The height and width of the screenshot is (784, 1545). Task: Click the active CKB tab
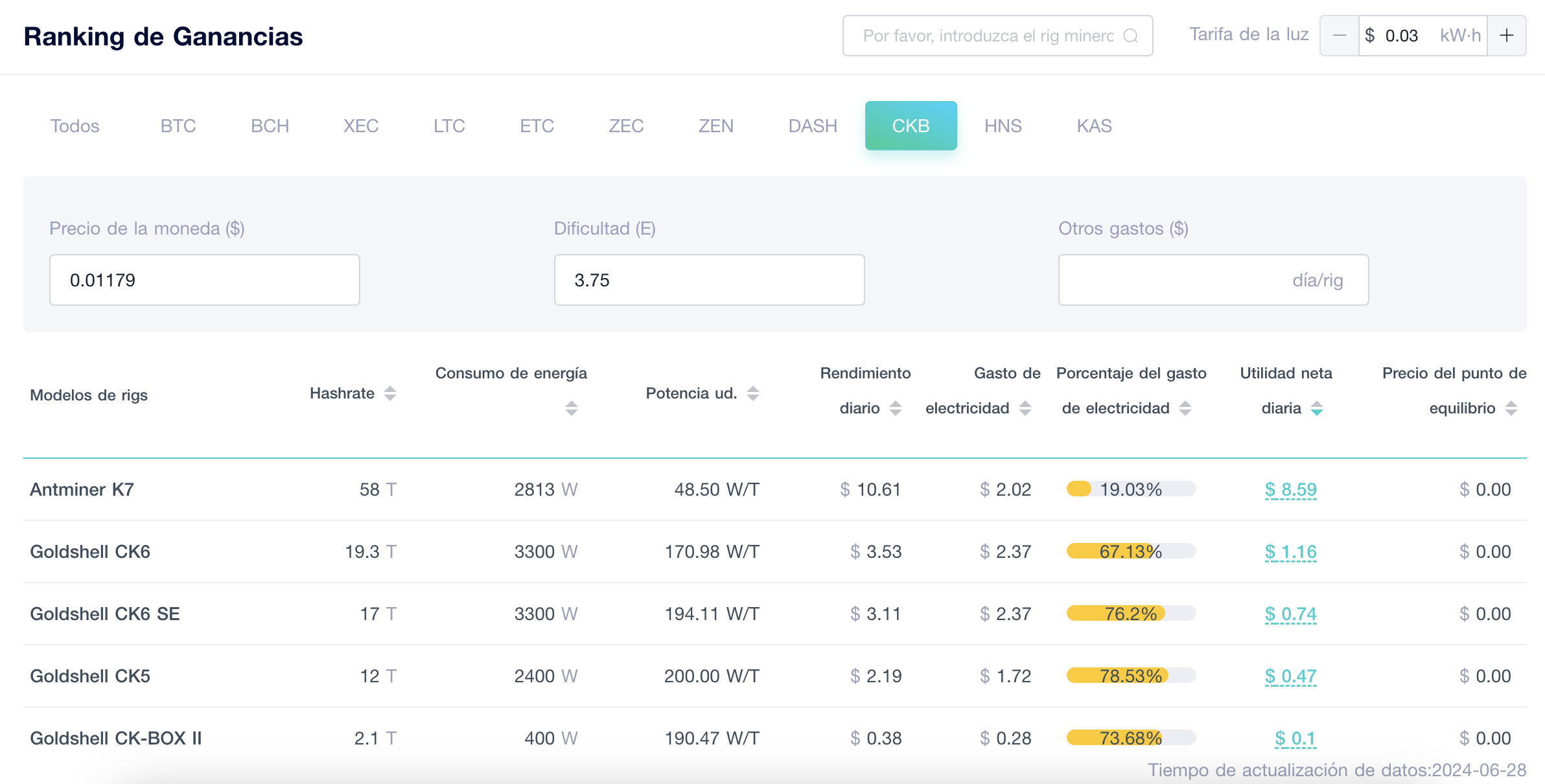[x=911, y=126]
